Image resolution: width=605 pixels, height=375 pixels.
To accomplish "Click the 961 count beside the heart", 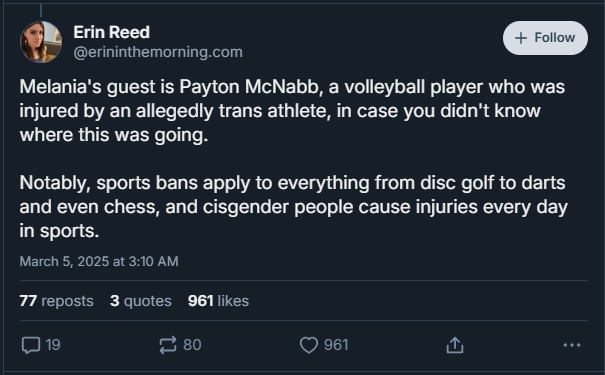I will [x=336, y=345].
